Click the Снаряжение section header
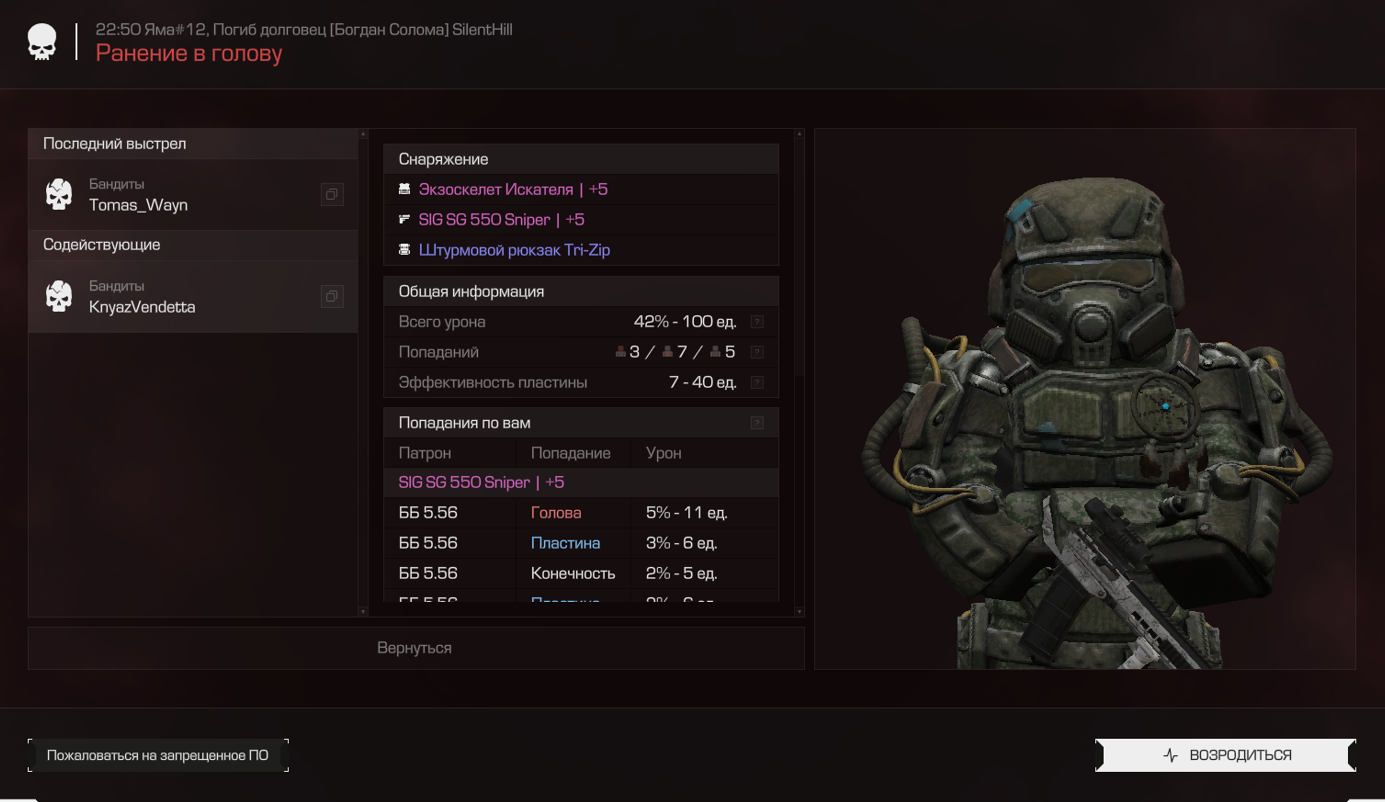 pos(581,159)
